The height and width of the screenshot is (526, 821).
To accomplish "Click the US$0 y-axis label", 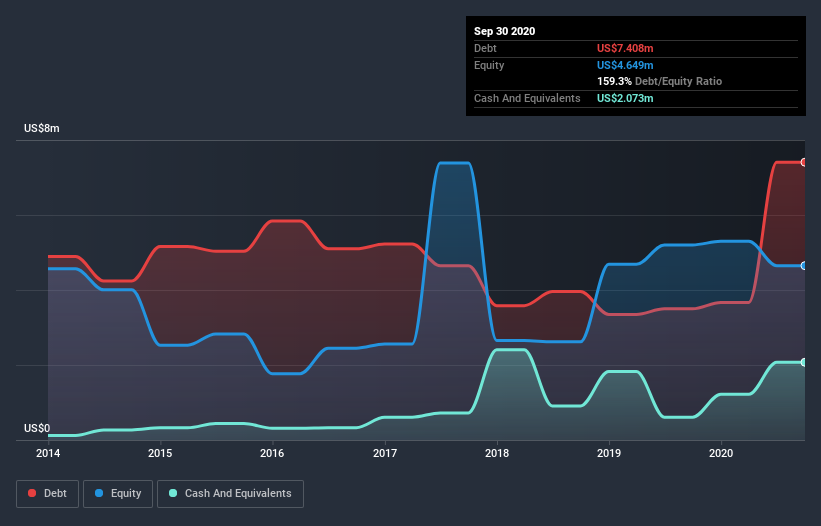I will (37, 429).
